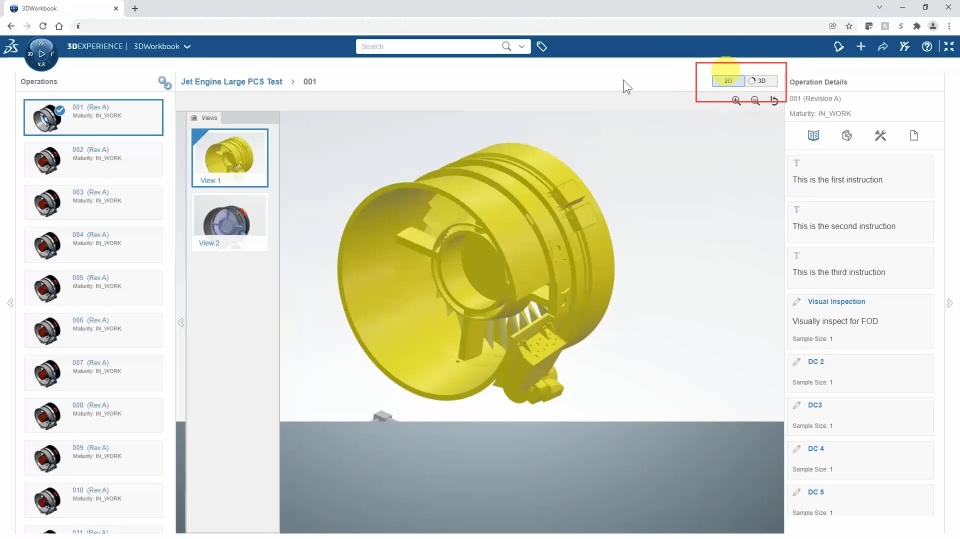Open the collaboration tools icon beside share
The image size is (960, 539).
pos(905,47)
